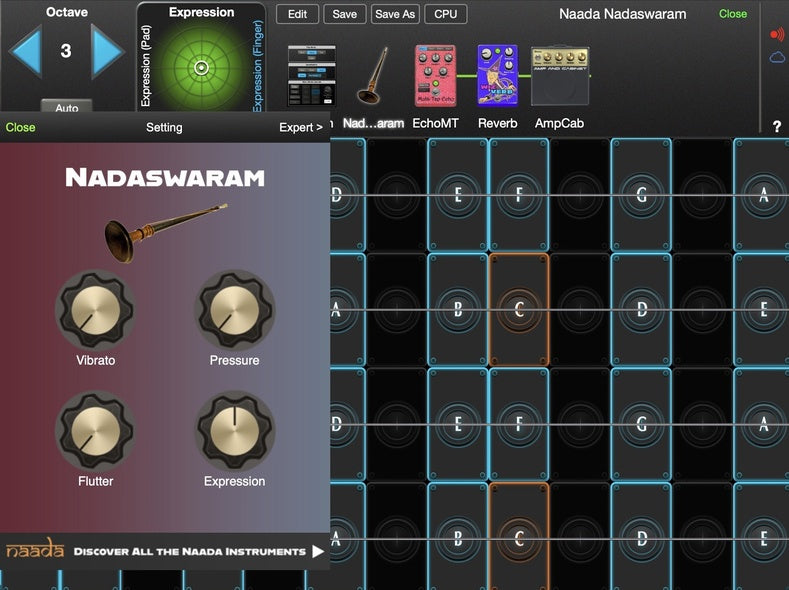Open help with the question mark icon
Viewport: 789px width, 590px height.
(777, 126)
